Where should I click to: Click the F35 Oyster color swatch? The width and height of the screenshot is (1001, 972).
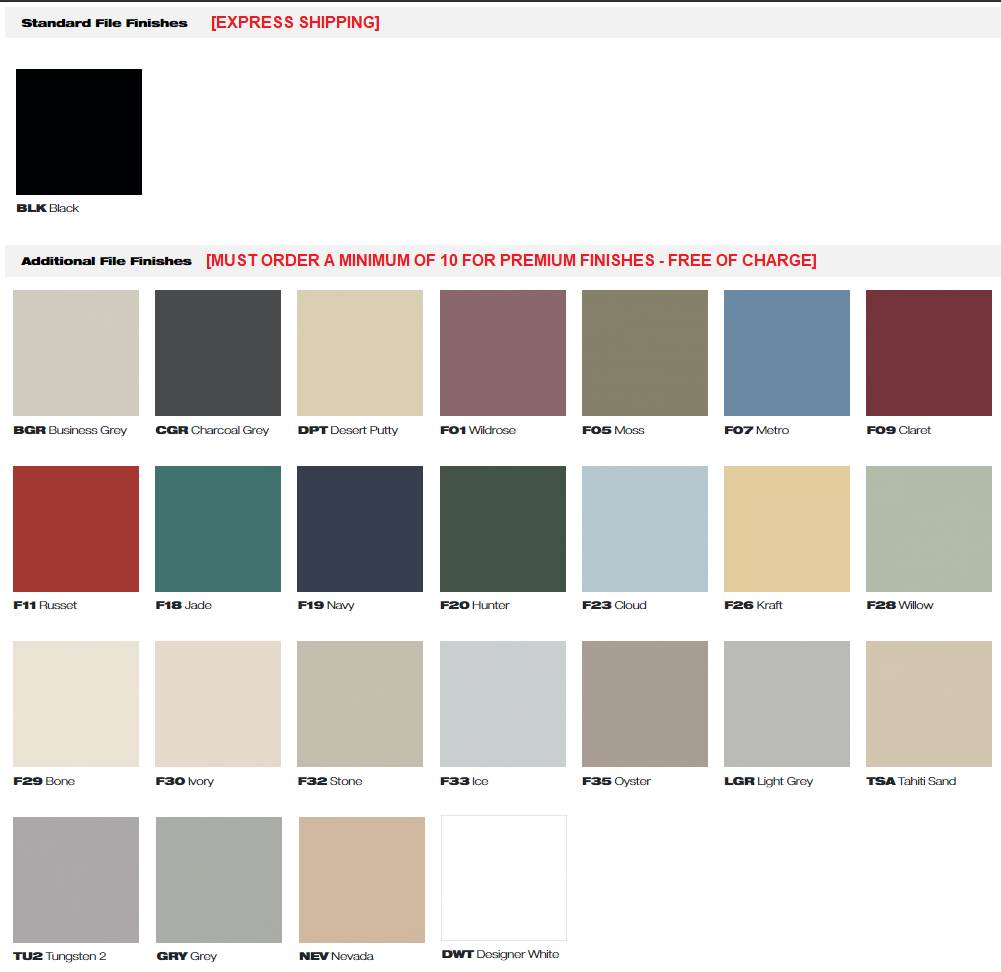click(x=645, y=704)
